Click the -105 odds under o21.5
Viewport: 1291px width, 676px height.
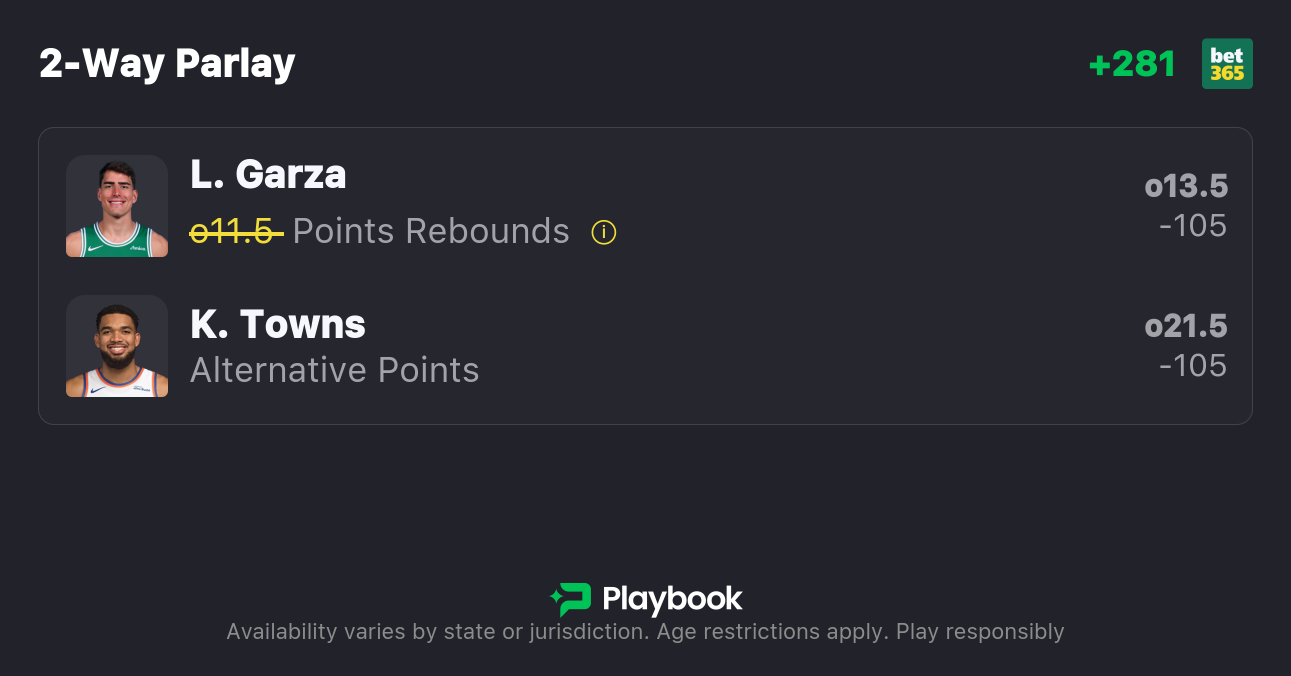point(1193,366)
